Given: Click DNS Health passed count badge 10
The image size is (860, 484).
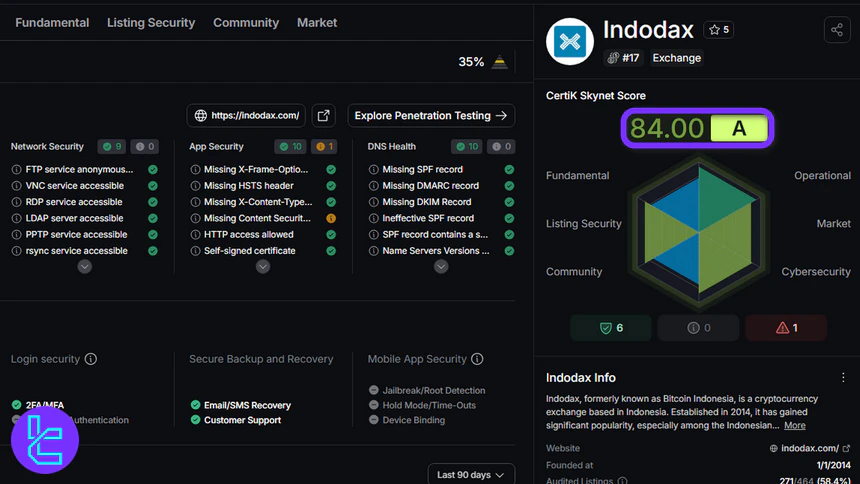Looking at the screenshot, I should coord(467,147).
